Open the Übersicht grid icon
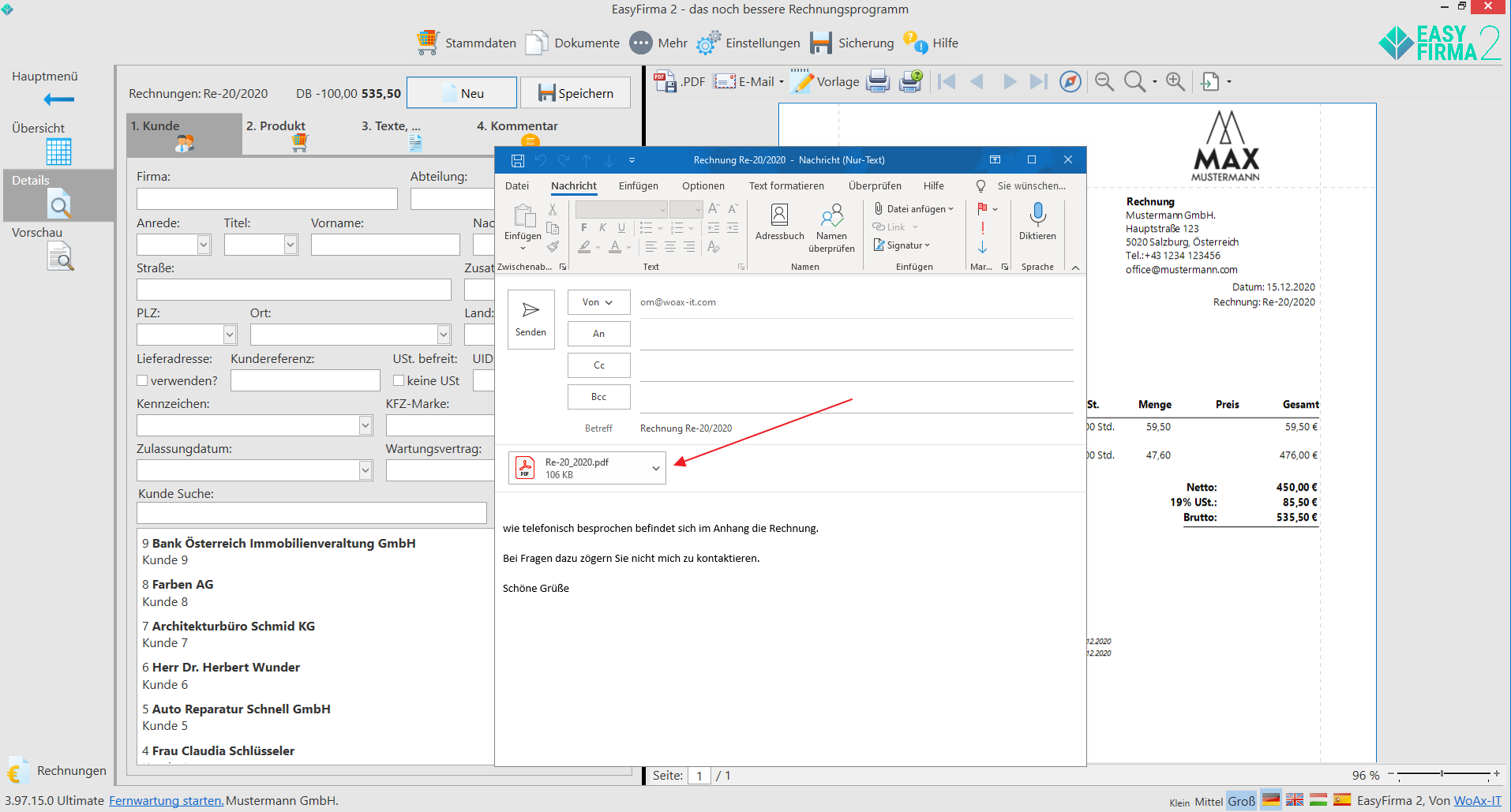This screenshot has width=1511, height=812. tap(59, 151)
